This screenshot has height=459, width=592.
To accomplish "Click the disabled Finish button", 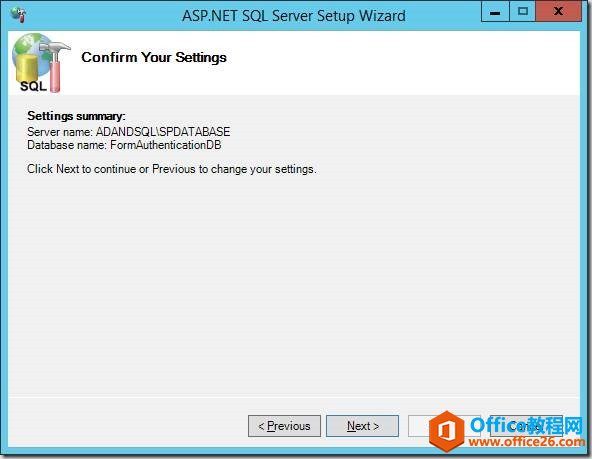I will (x=444, y=426).
